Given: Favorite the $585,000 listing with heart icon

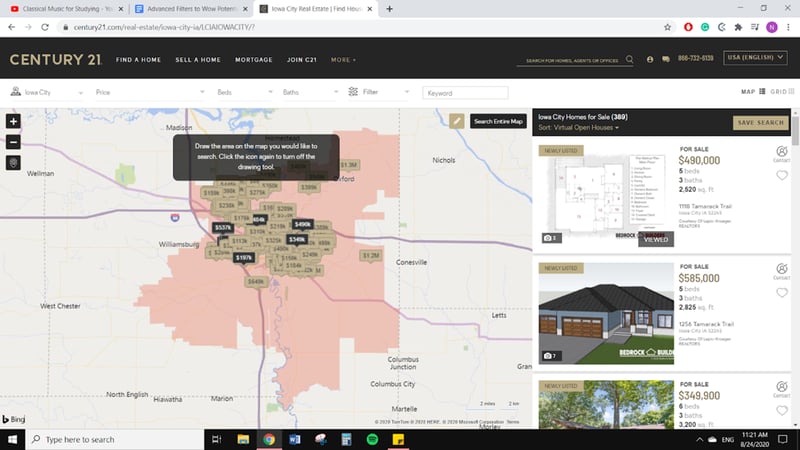Looking at the screenshot, I should coord(782,292).
